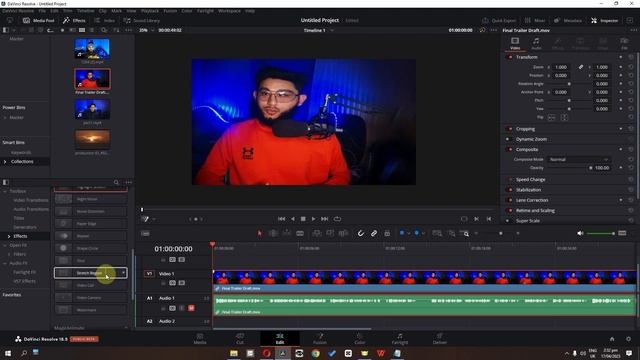
Task: Jump to last frame transport icon
Action: (x=324, y=219)
